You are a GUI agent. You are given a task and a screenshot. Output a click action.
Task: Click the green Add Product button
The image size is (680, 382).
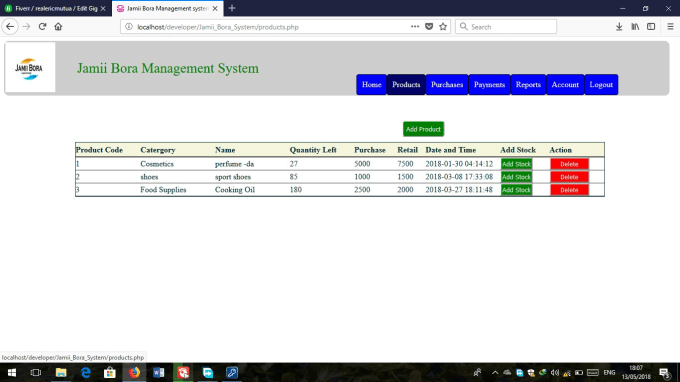pyautogui.click(x=423, y=129)
